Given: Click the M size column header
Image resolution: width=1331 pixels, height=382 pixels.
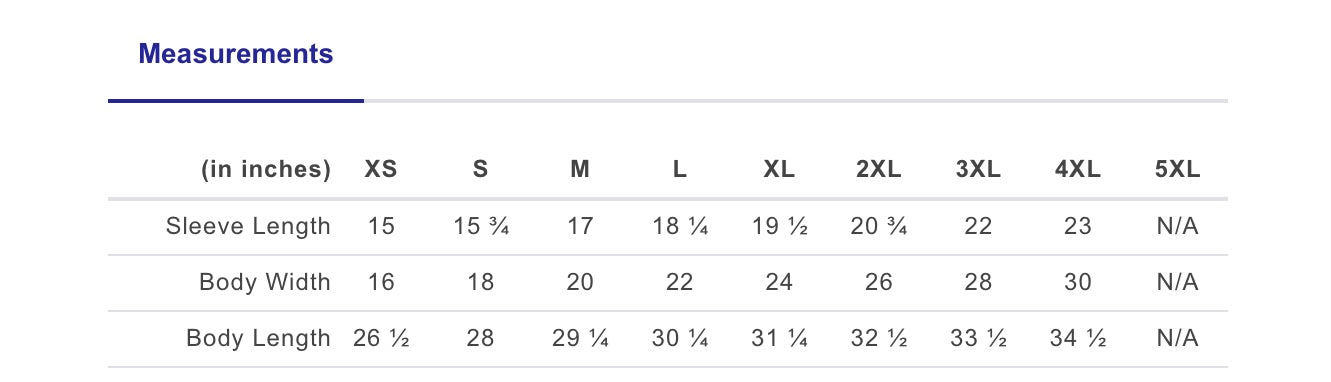Looking at the screenshot, I should pyautogui.click(x=580, y=170).
